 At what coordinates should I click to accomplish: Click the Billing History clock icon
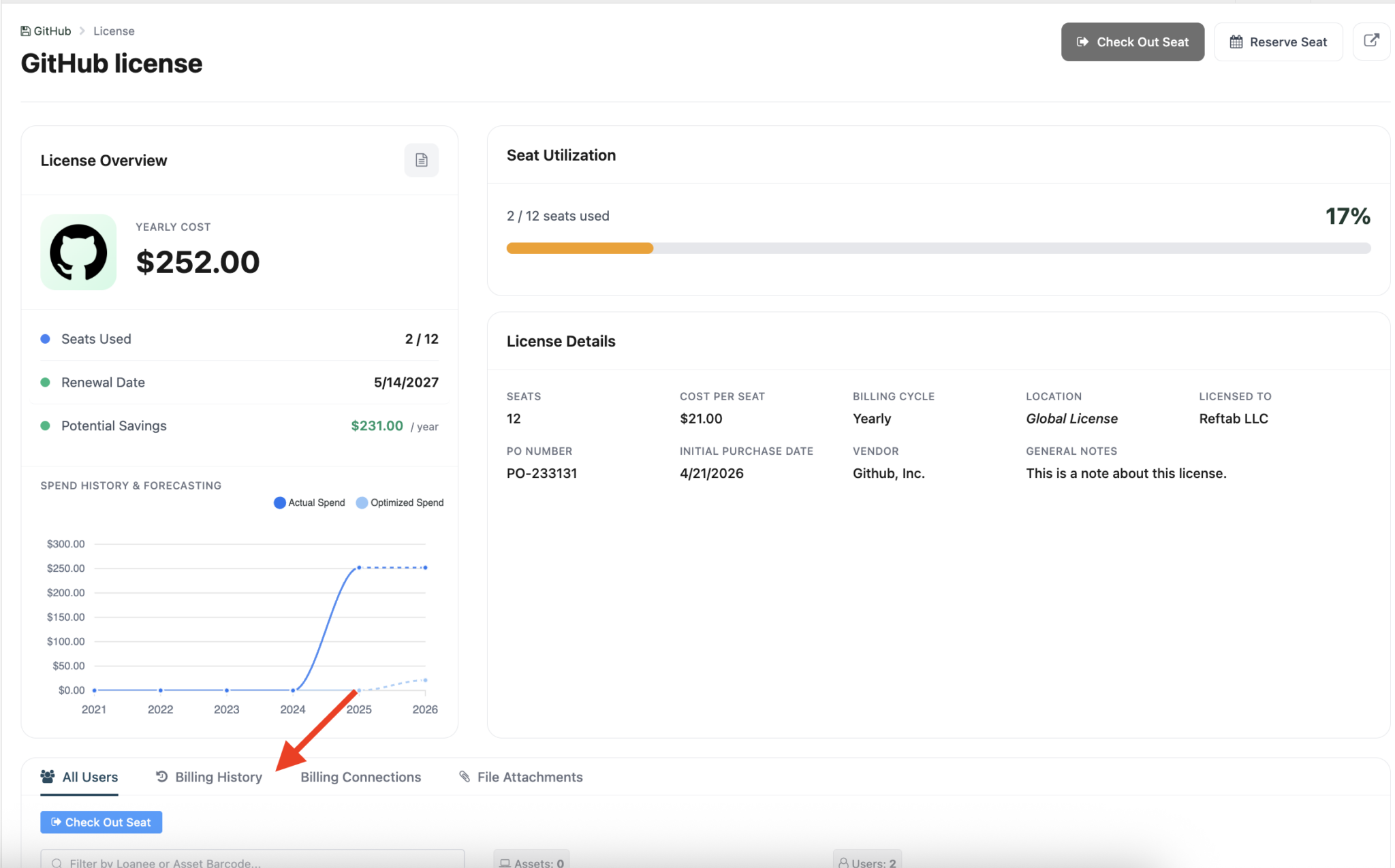161,776
